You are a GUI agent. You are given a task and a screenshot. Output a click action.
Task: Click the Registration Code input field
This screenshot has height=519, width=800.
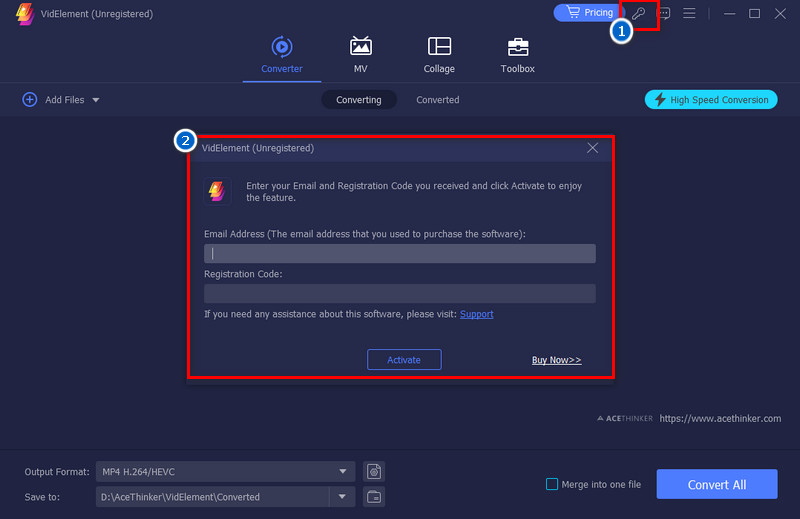pyautogui.click(x=399, y=293)
